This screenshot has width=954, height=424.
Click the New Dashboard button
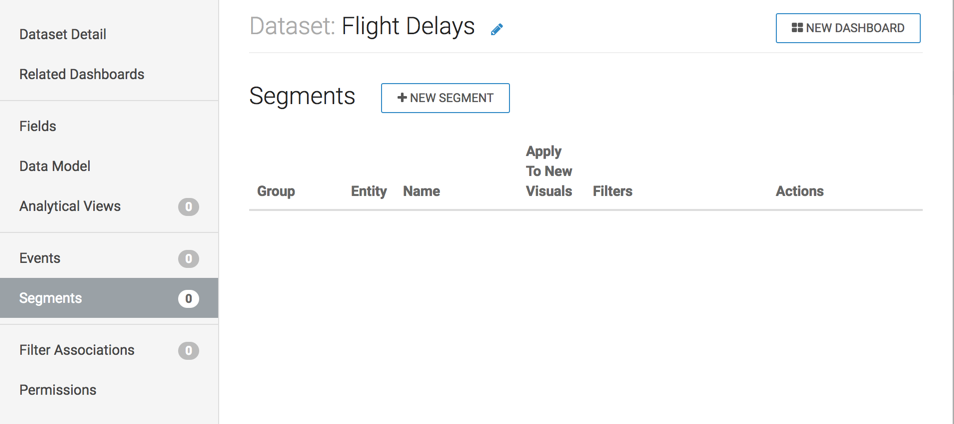pos(848,28)
